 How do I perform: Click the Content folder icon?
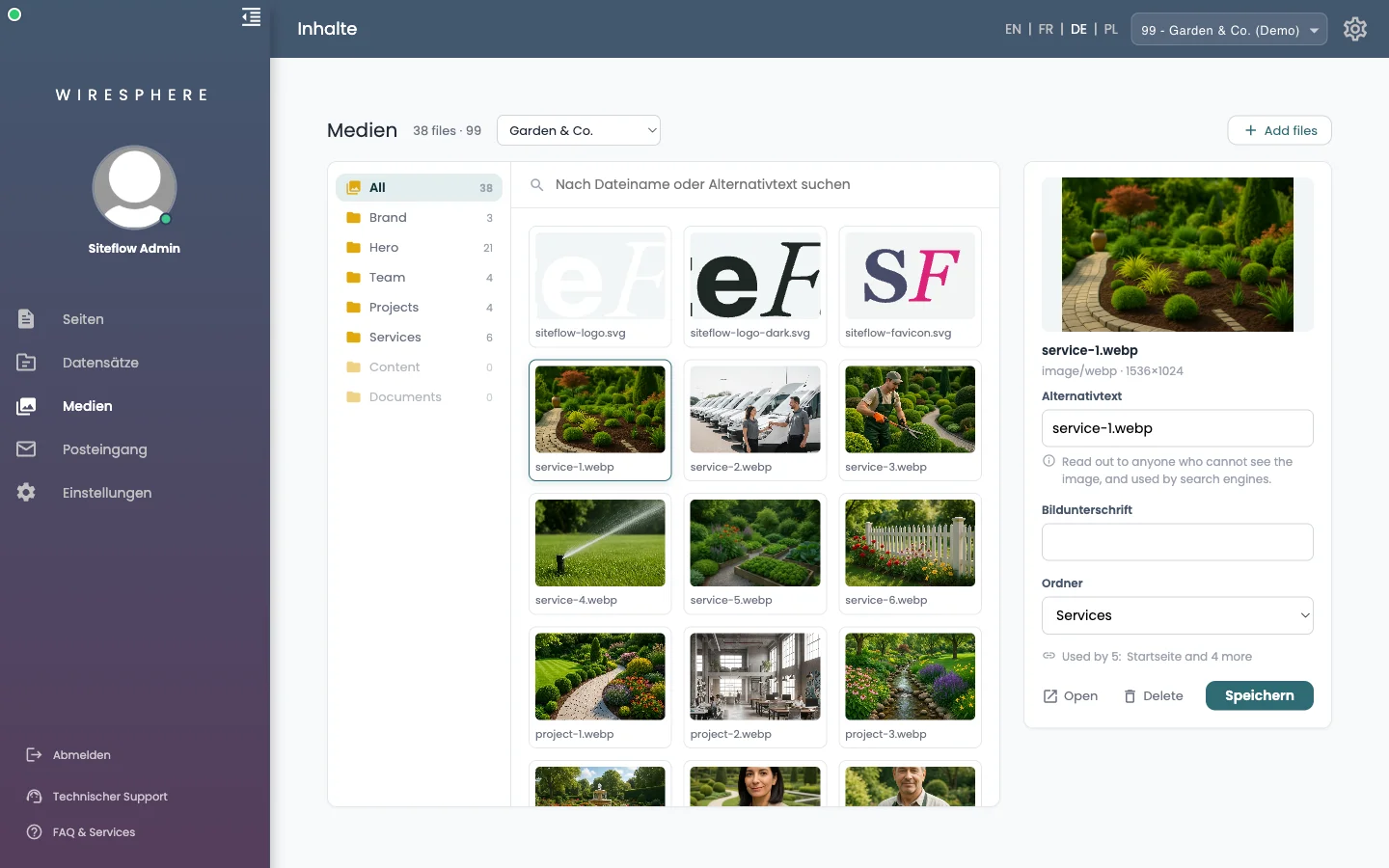(353, 367)
